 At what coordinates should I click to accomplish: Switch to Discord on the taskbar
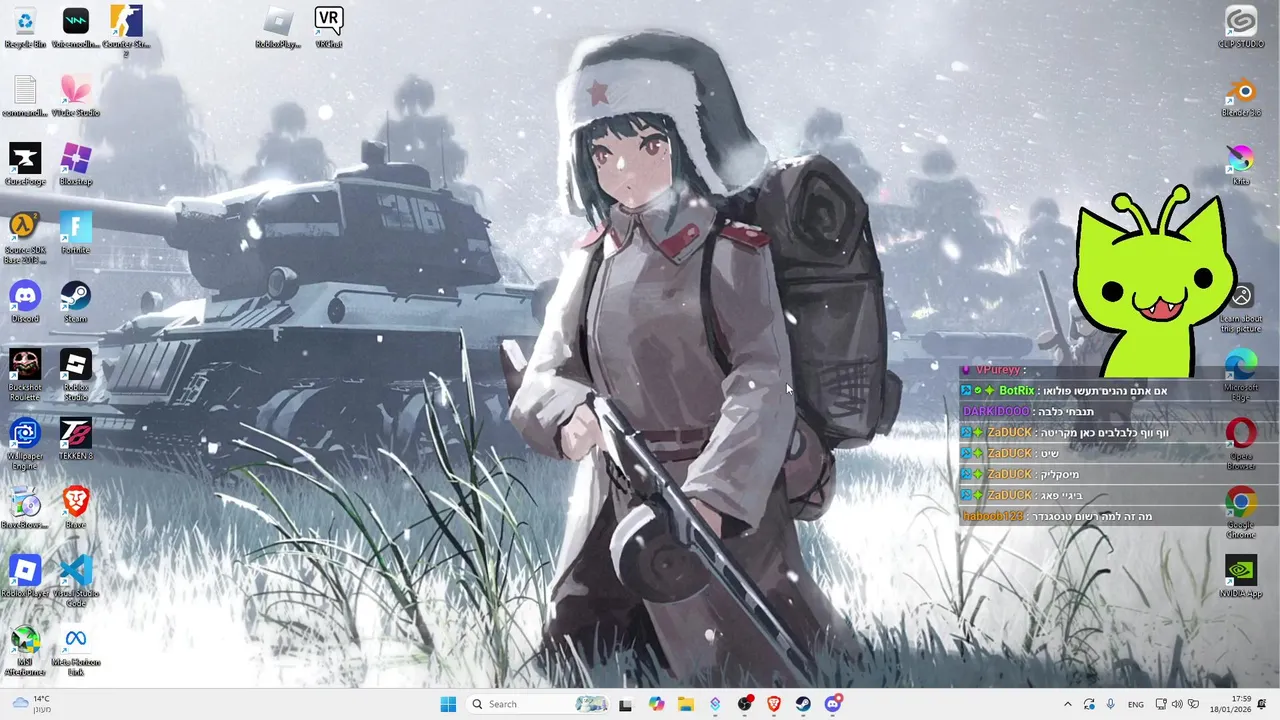833,704
